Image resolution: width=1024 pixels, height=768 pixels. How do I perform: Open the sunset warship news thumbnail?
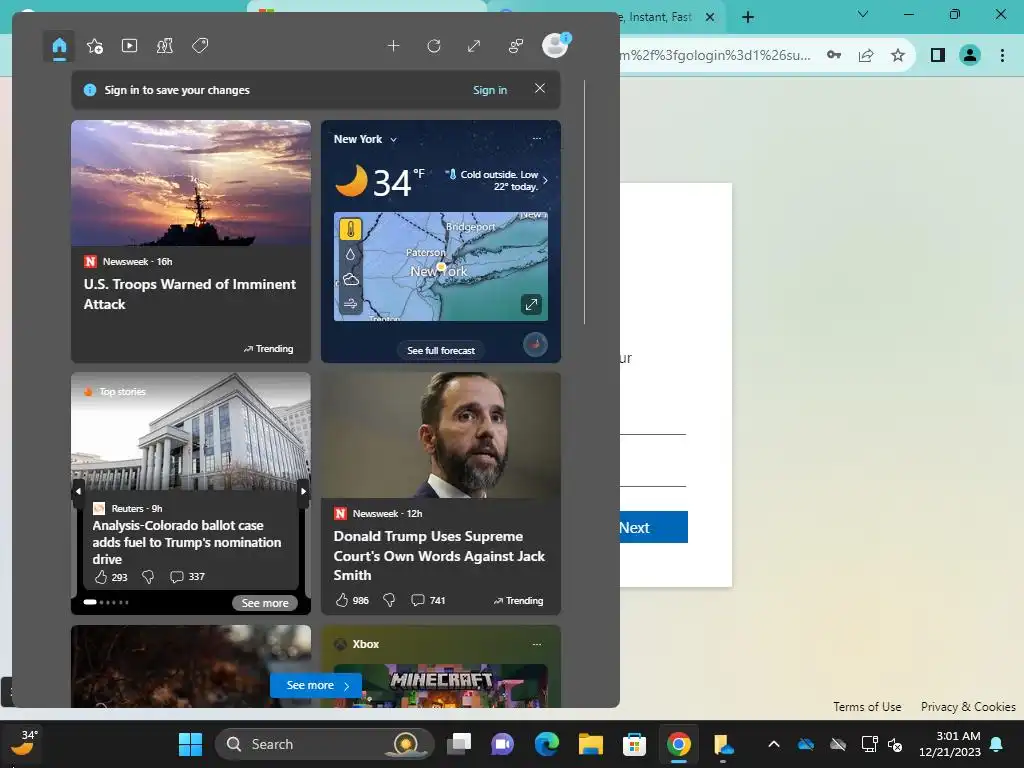point(191,183)
